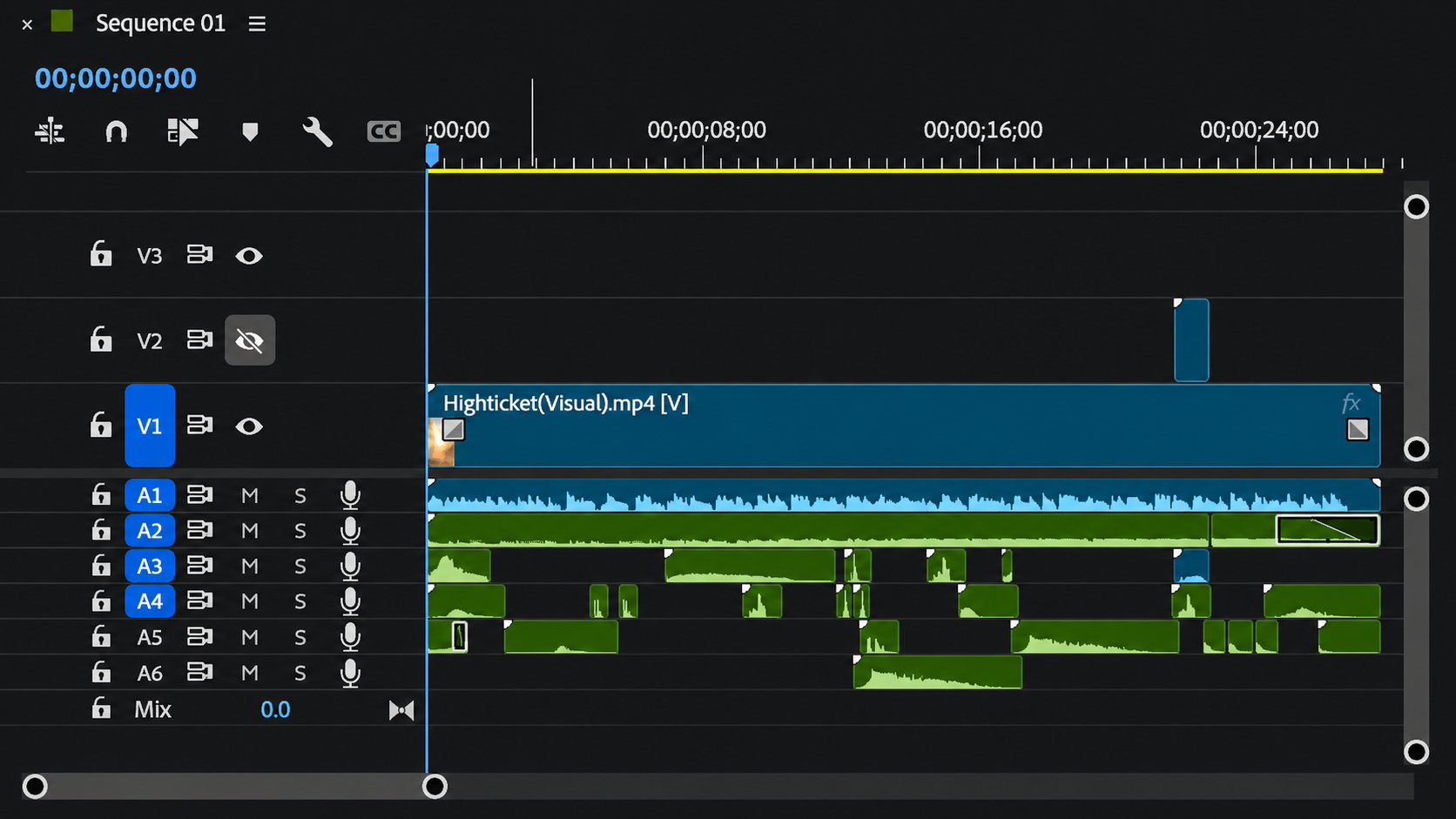Enable voice-over record on A1 microphone
1456x819 pixels.
[350, 495]
